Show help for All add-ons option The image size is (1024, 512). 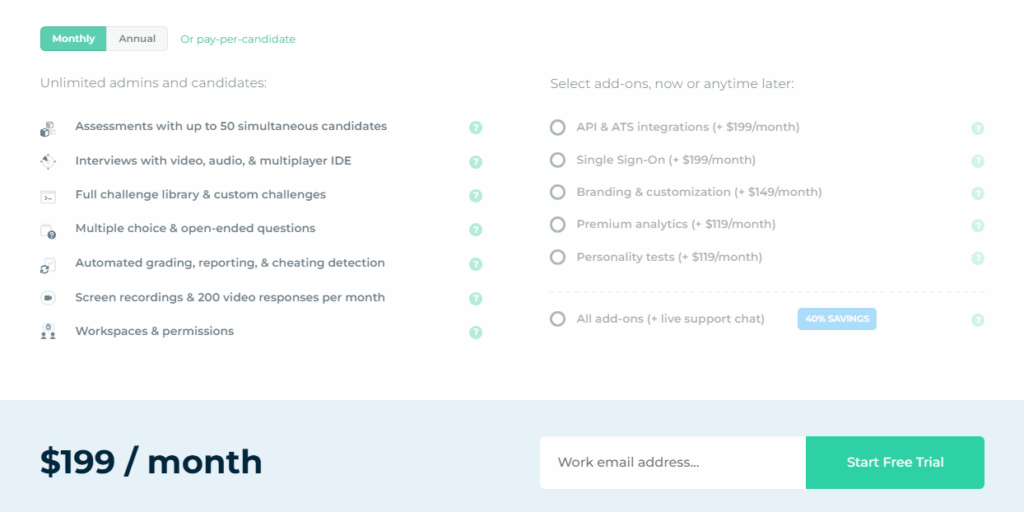coord(977,320)
